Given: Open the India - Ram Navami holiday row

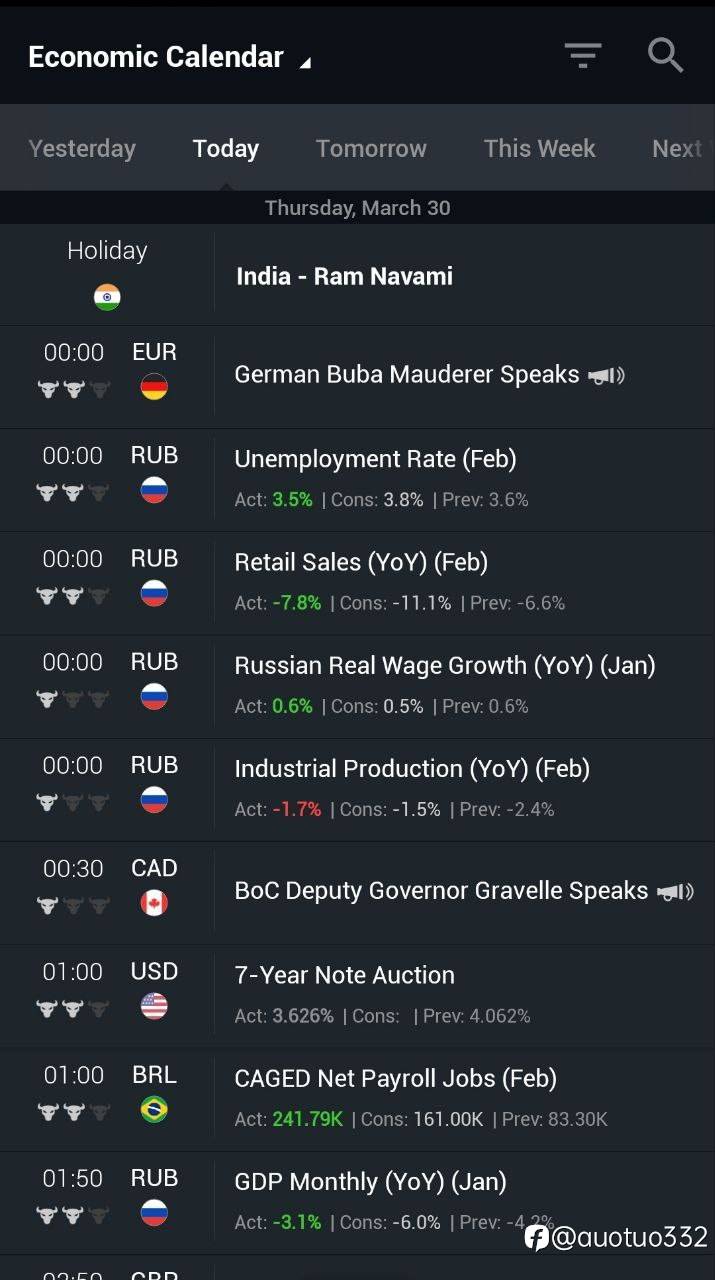Looking at the screenshot, I should (x=357, y=275).
